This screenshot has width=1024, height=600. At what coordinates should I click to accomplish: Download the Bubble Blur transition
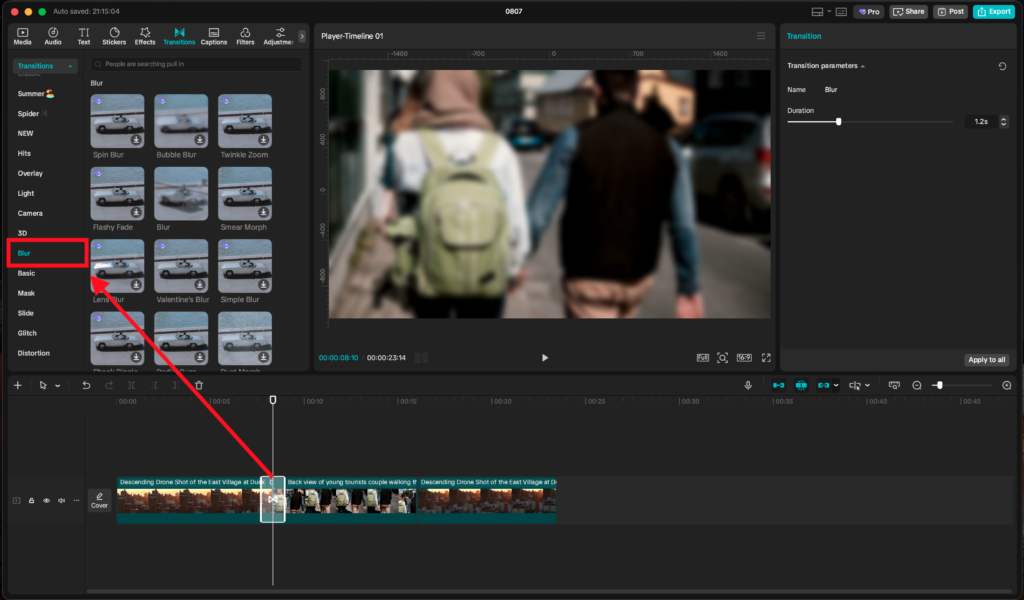(200, 140)
